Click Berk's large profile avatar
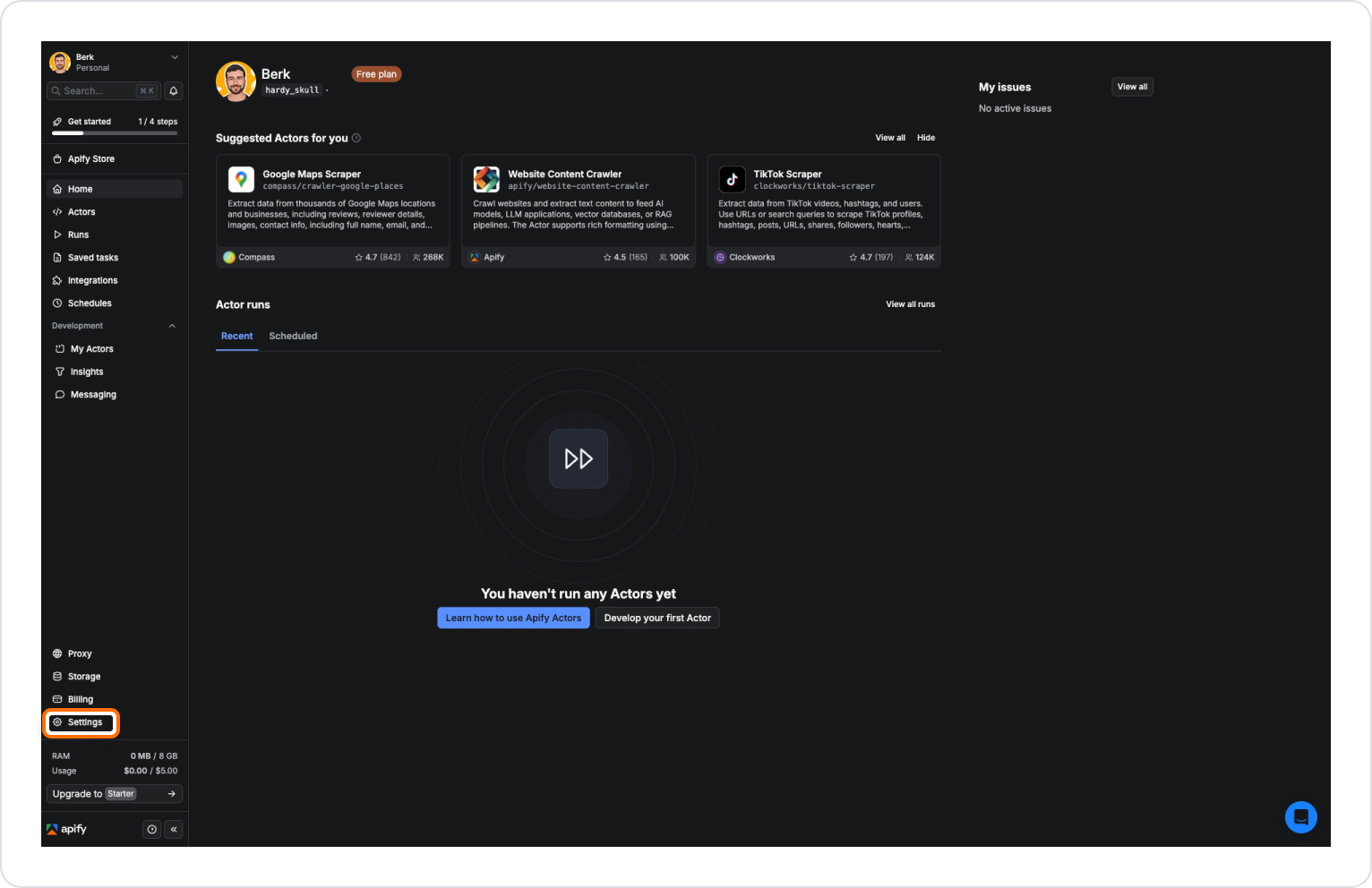The image size is (1372, 888). tap(236, 81)
